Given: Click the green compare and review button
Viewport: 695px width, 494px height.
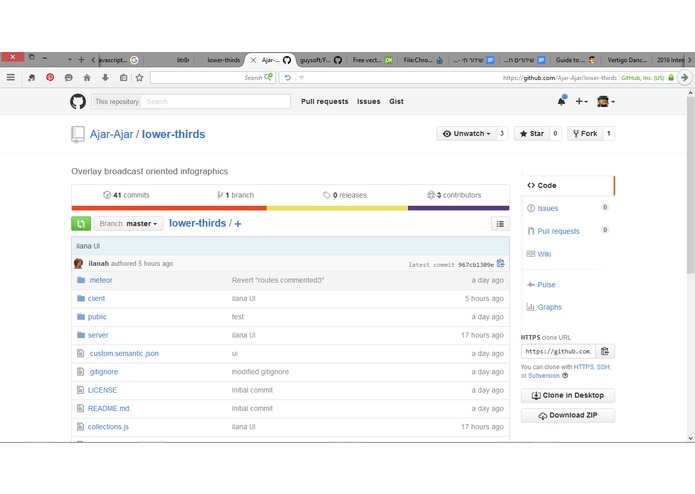Looking at the screenshot, I should (81, 224).
